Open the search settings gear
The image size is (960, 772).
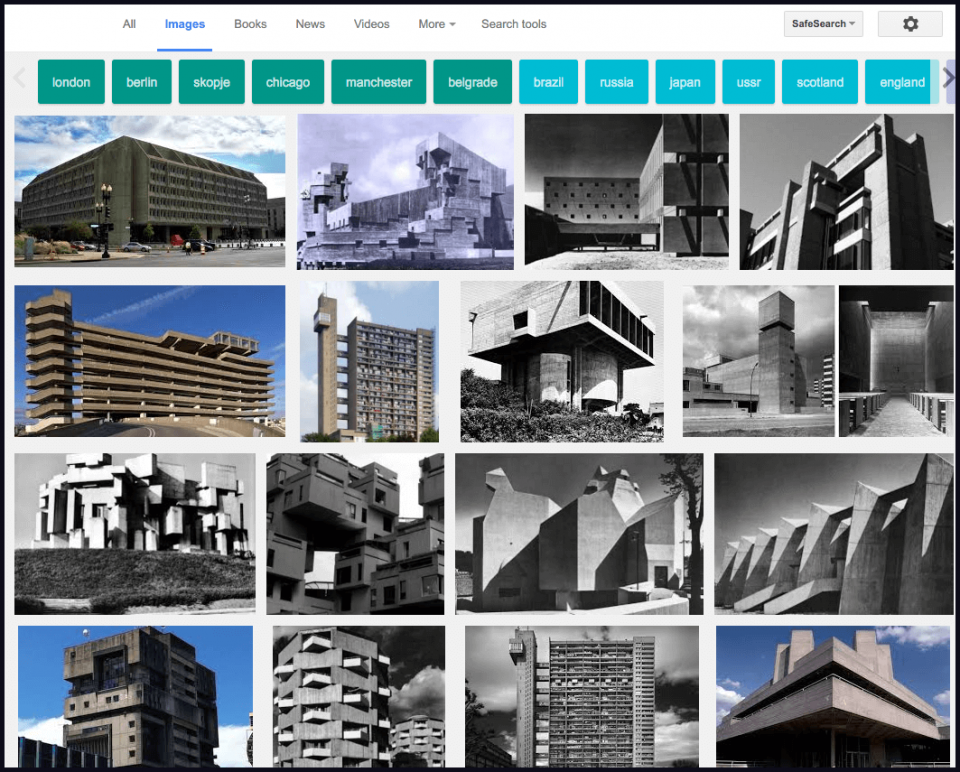[910, 23]
